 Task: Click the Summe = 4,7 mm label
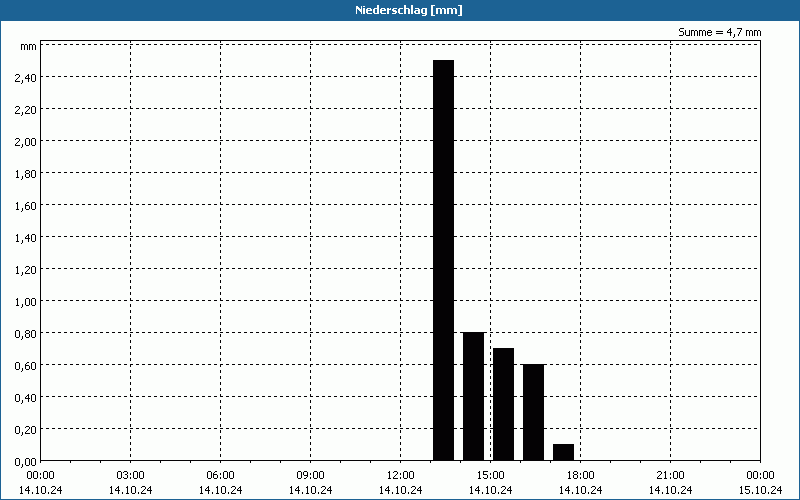point(719,32)
